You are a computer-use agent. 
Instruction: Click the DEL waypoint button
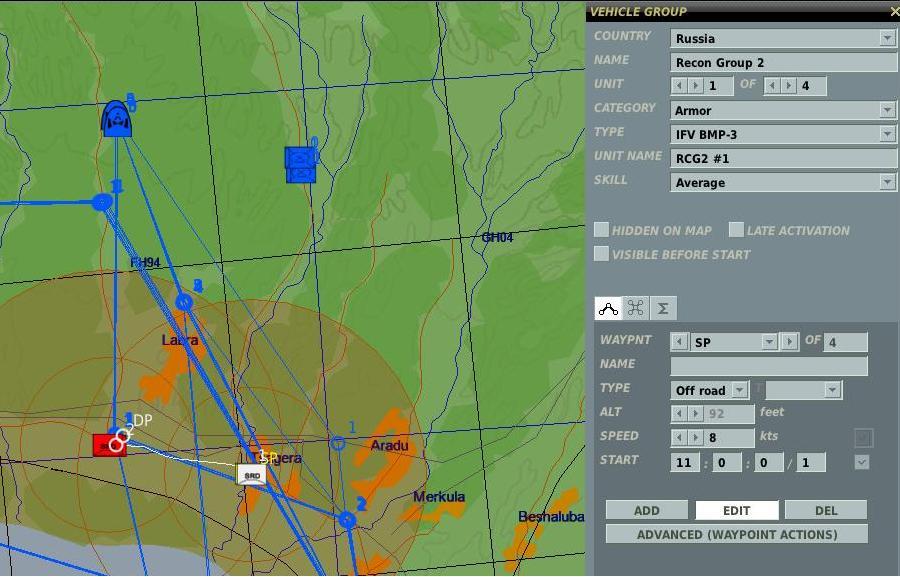click(x=826, y=510)
